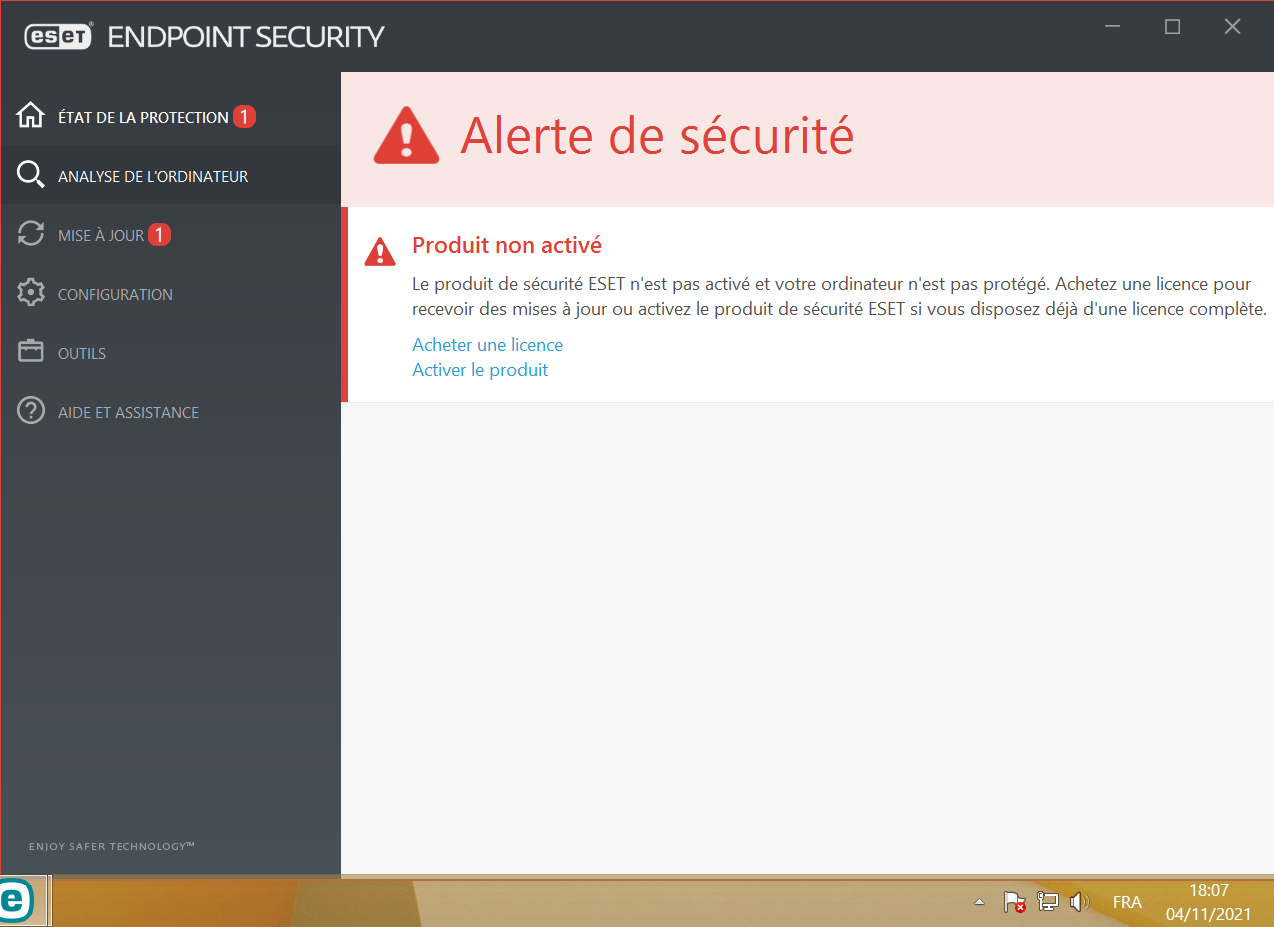Open the FRA input language indicator
The image size is (1274, 927).
coord(1127,902)
